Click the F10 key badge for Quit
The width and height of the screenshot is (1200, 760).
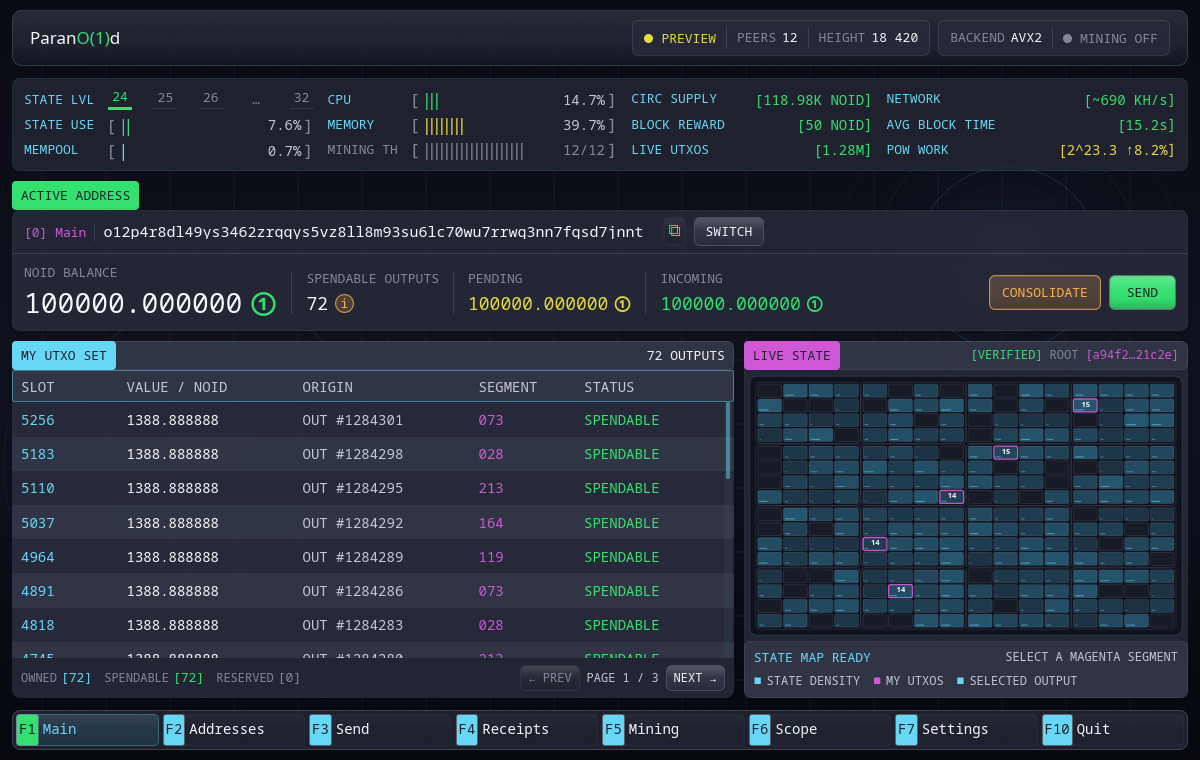(1057, 729)
